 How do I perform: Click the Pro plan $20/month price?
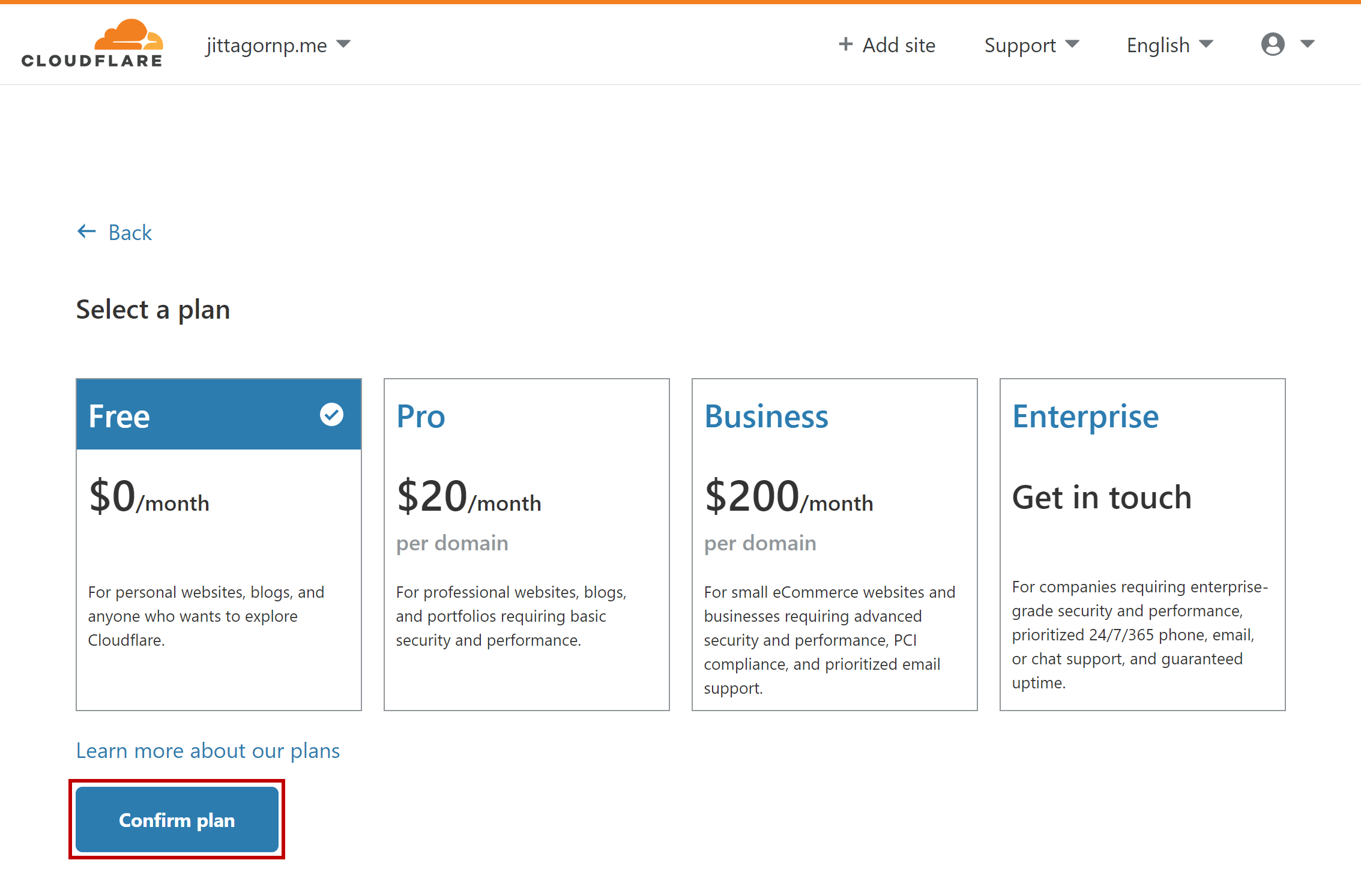[x=468, y=498]
